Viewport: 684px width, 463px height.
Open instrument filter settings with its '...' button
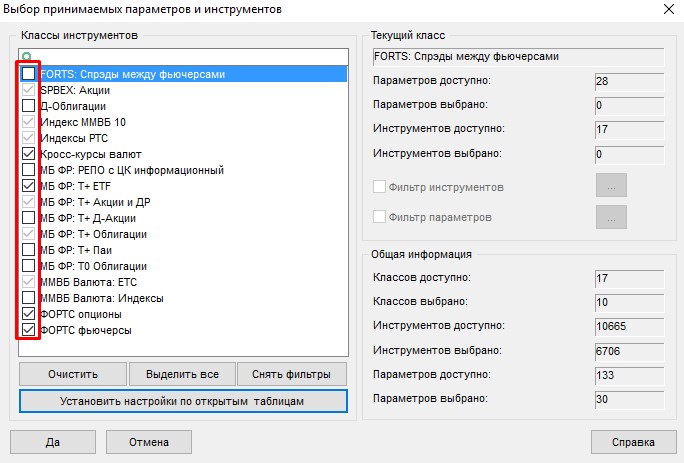coord(610,186)
